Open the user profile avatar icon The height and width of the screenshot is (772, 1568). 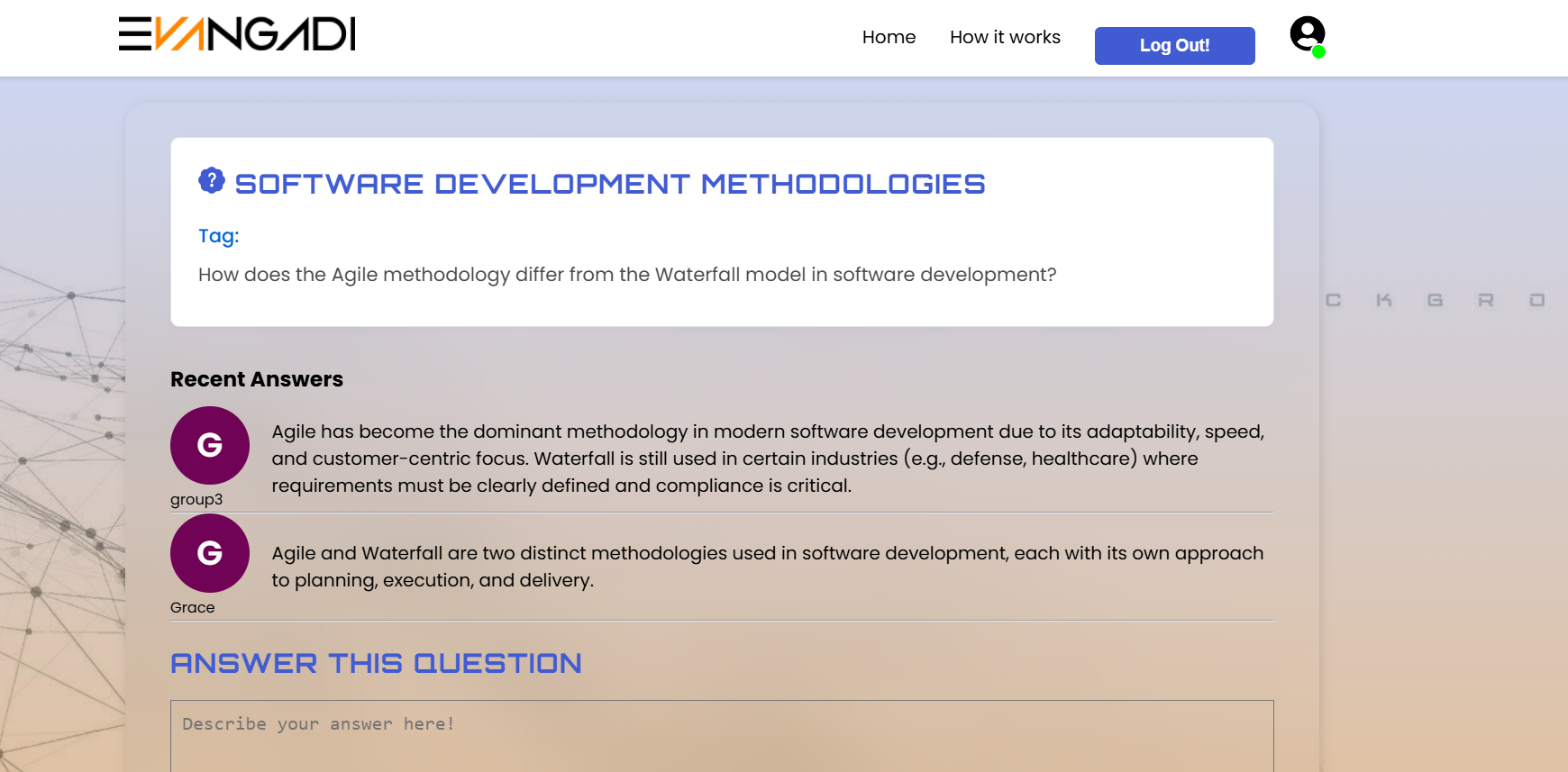(1306, 33)
